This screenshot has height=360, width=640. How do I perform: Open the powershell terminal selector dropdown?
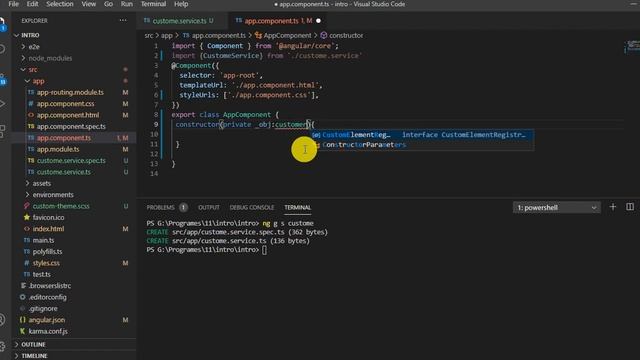(556, 207)
